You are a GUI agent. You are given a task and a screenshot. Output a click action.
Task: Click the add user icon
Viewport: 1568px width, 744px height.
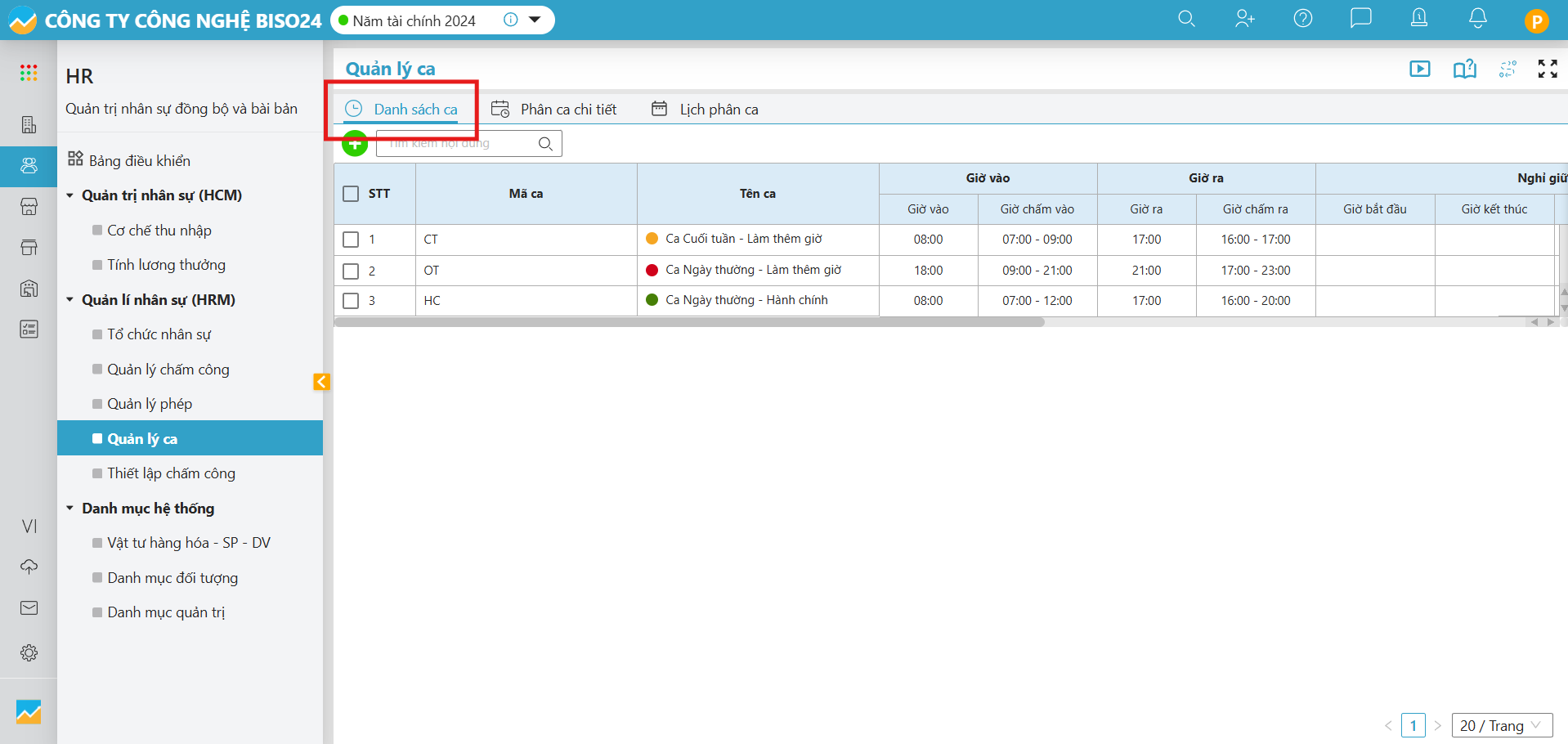coord(1244,19)
